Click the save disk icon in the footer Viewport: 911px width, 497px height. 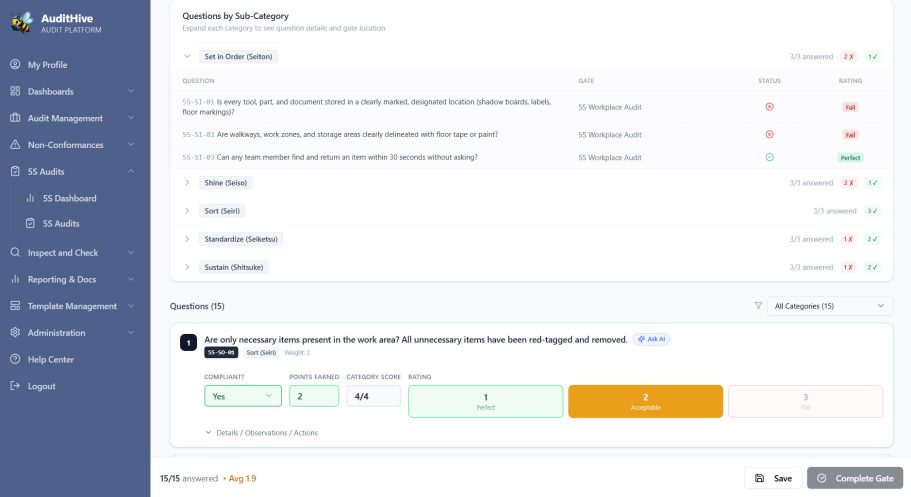759,478
